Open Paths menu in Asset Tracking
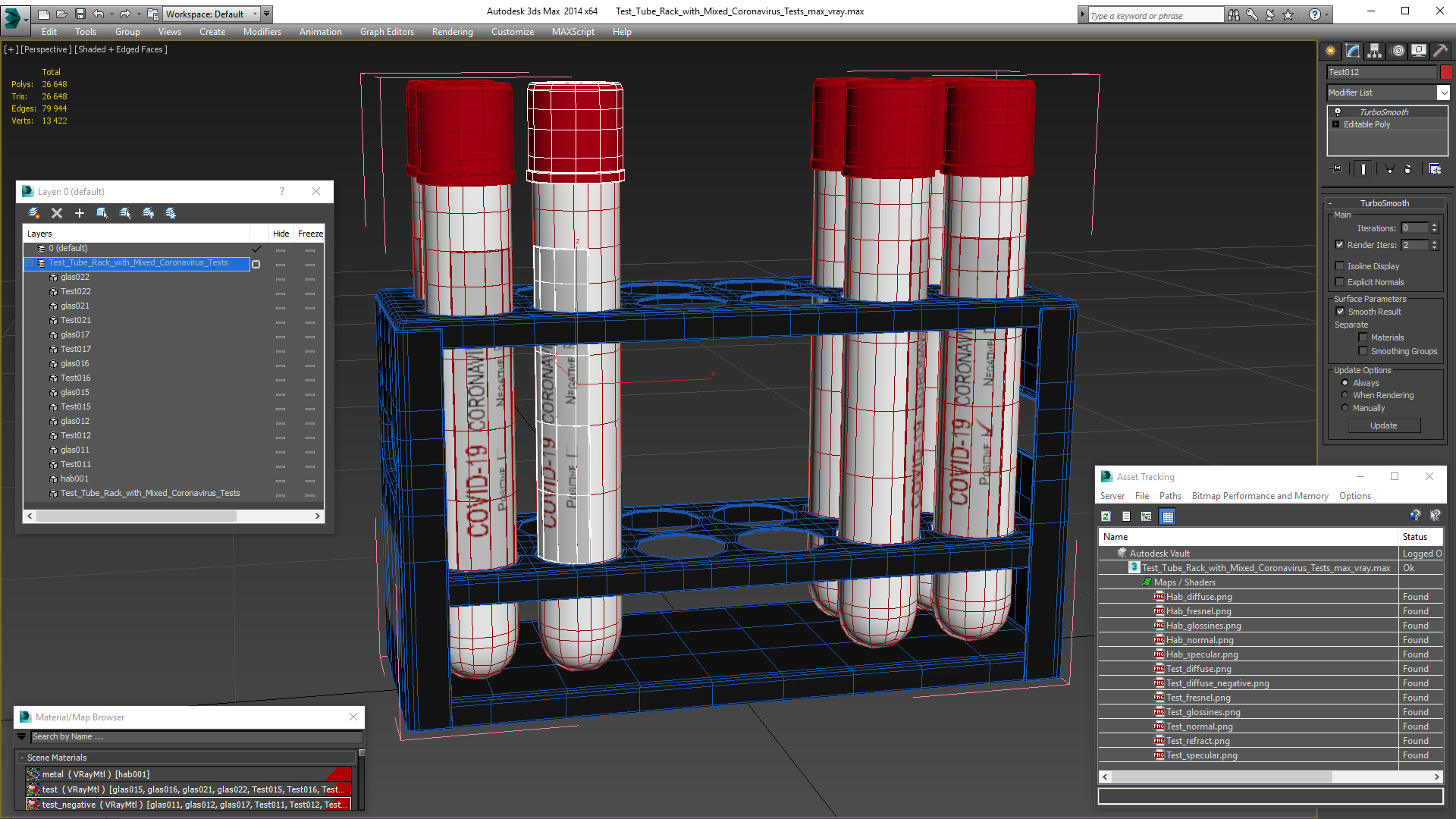Image resolution: width=1456 pixels, height=819 pixels. tap(1170, 496)
